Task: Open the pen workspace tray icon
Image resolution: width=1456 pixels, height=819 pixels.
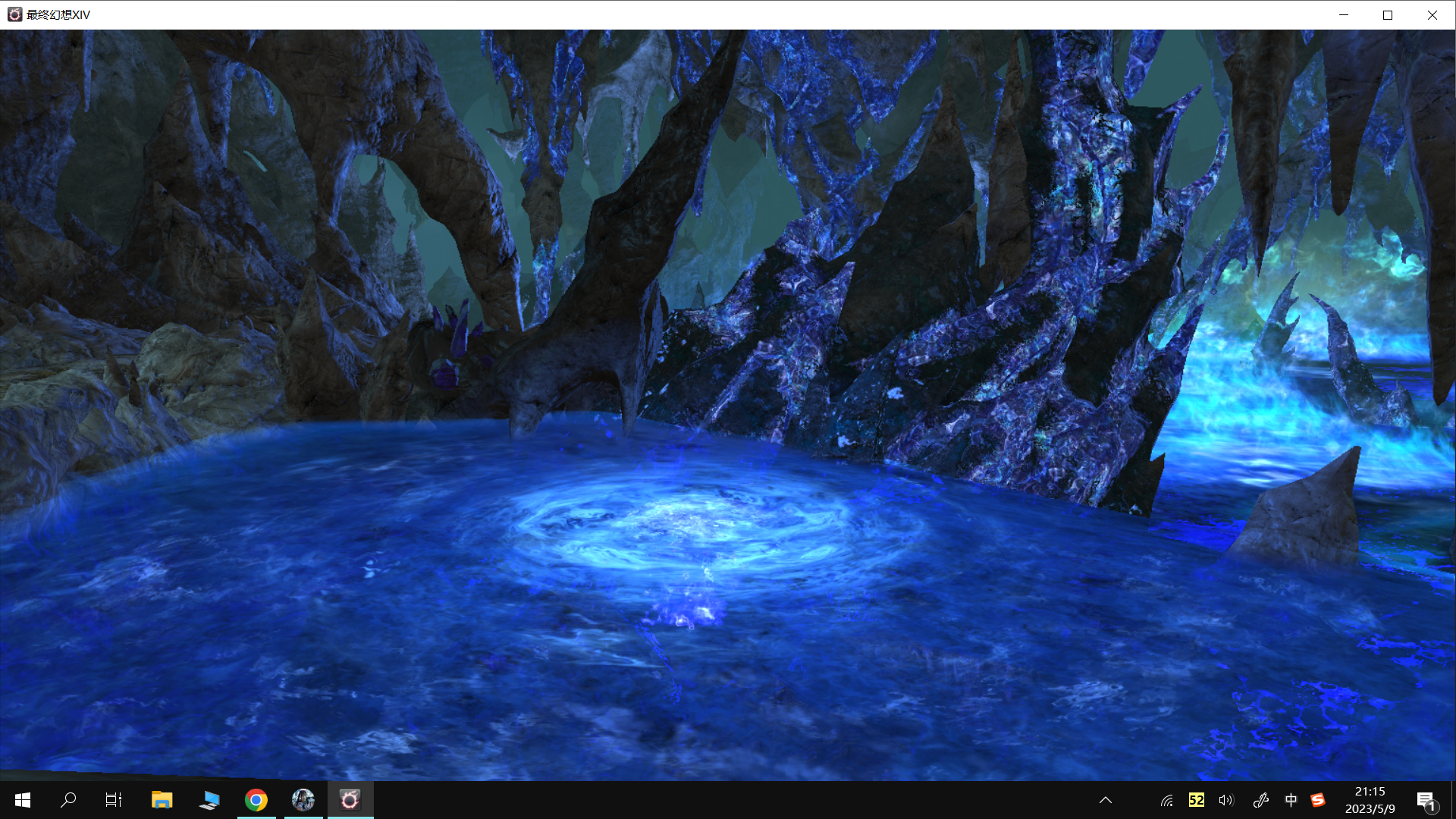Action: (x=1260, y=800)
